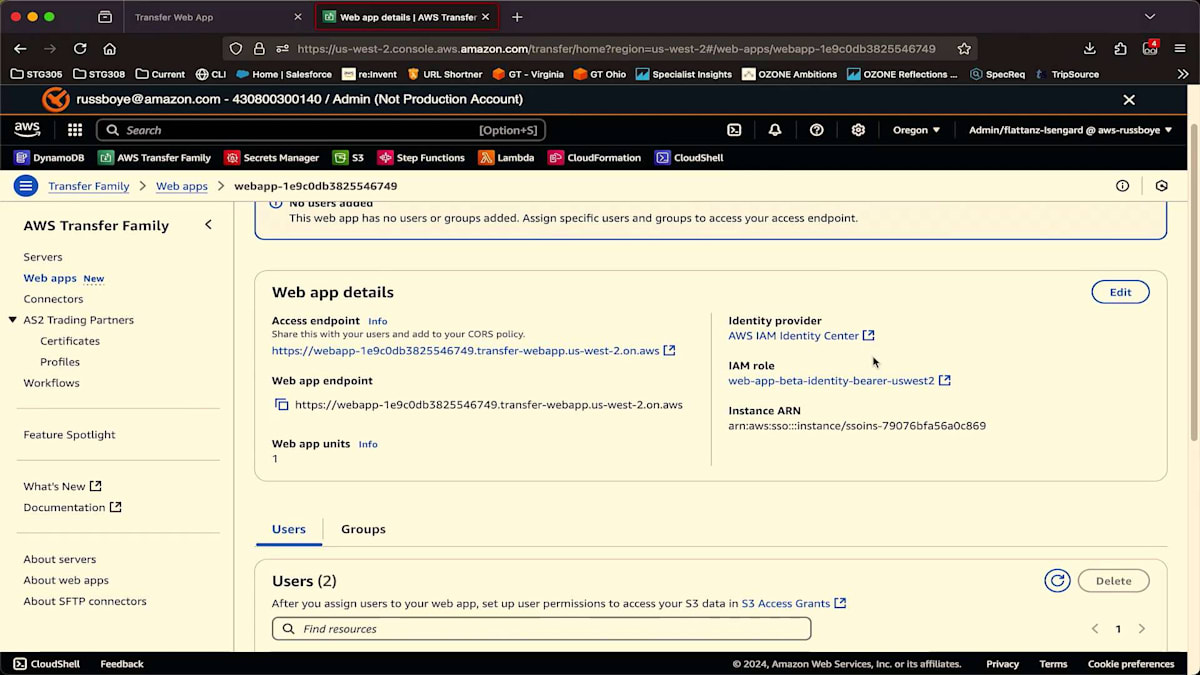
Task: Select Servers in the sidebar
Action: pyautogui.click(x=43, y=257)
